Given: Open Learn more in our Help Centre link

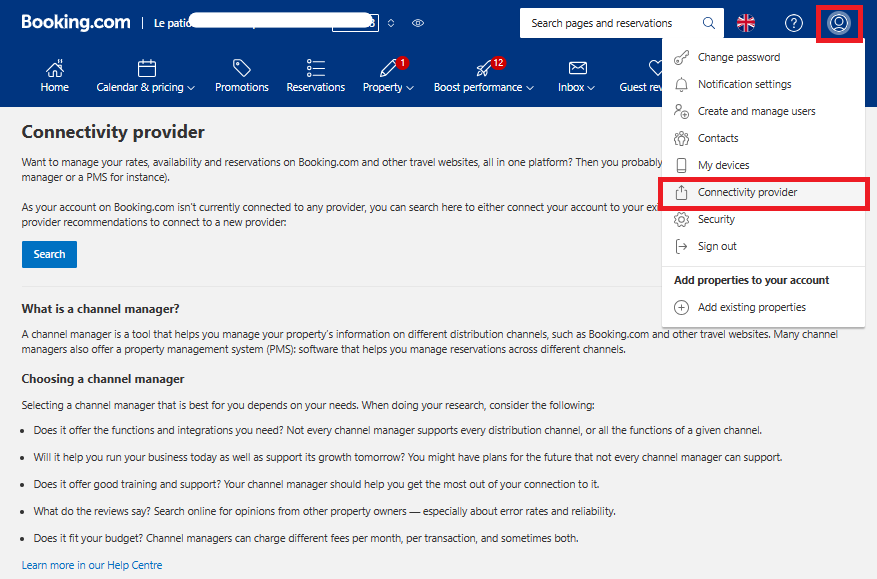Looking at the screenshot, I should [92, 565].
